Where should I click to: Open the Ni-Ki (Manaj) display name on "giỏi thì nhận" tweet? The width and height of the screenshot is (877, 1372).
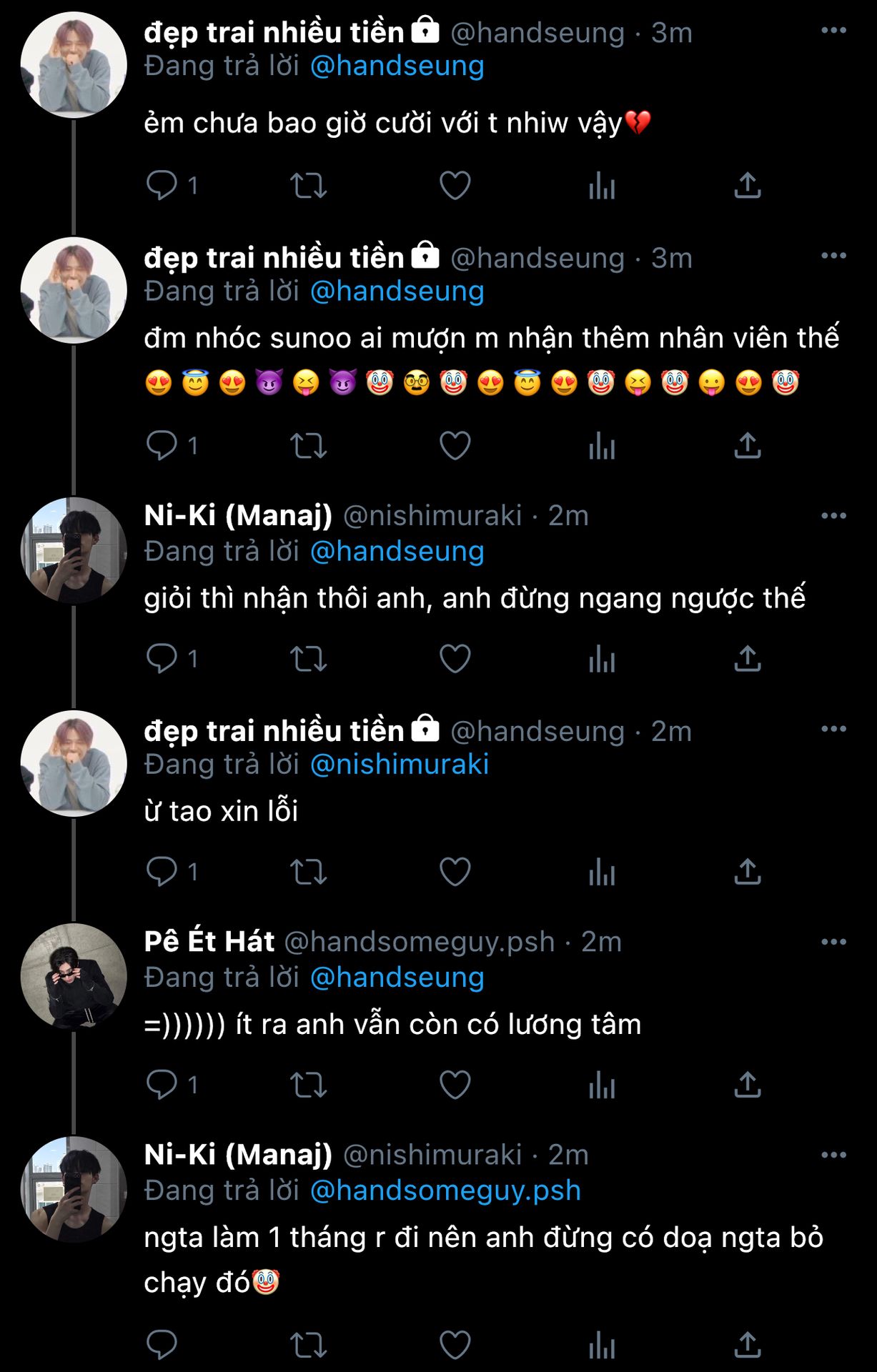tap(238, 515)
